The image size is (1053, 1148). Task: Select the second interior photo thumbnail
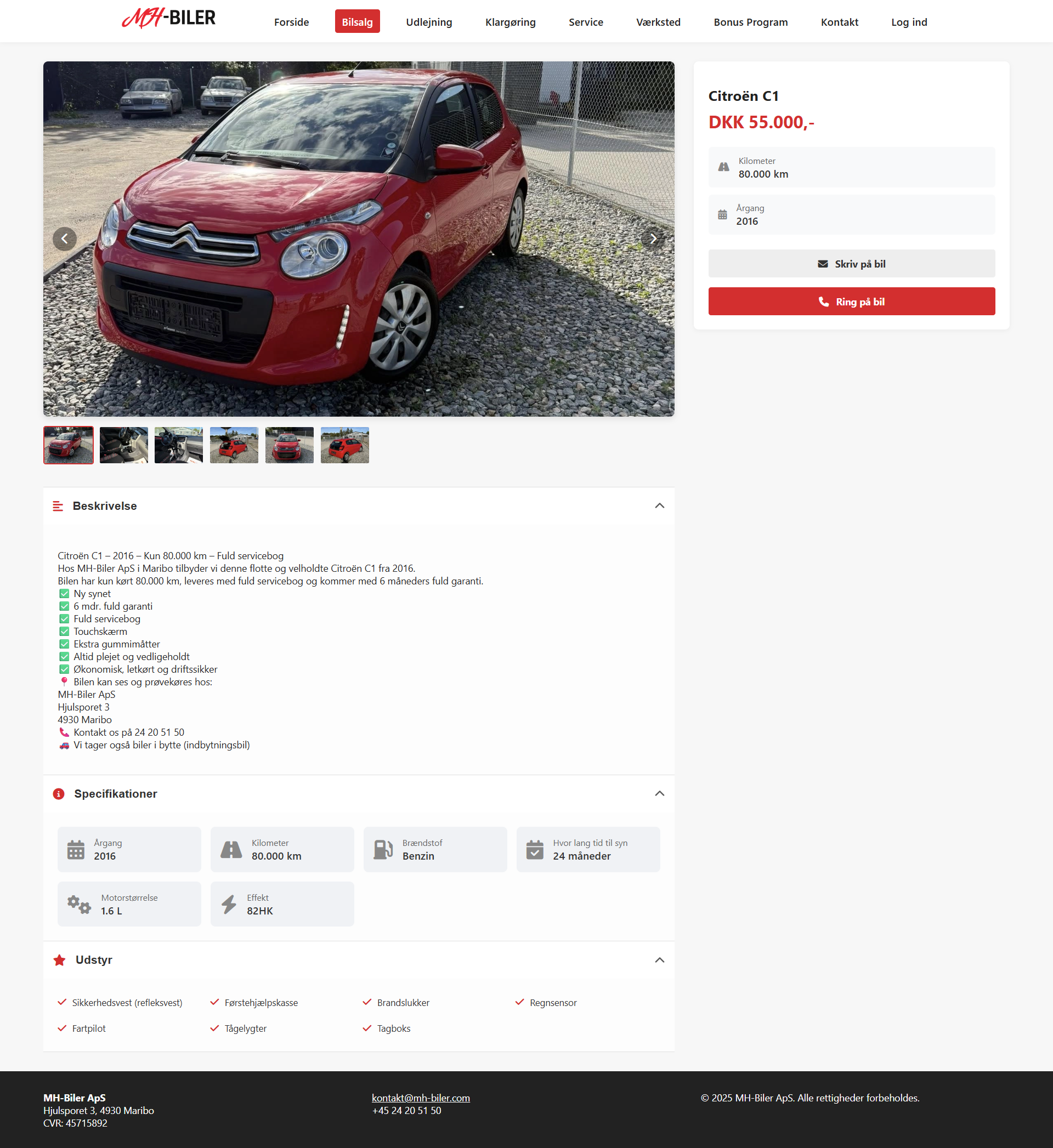(x=178, y=445)
